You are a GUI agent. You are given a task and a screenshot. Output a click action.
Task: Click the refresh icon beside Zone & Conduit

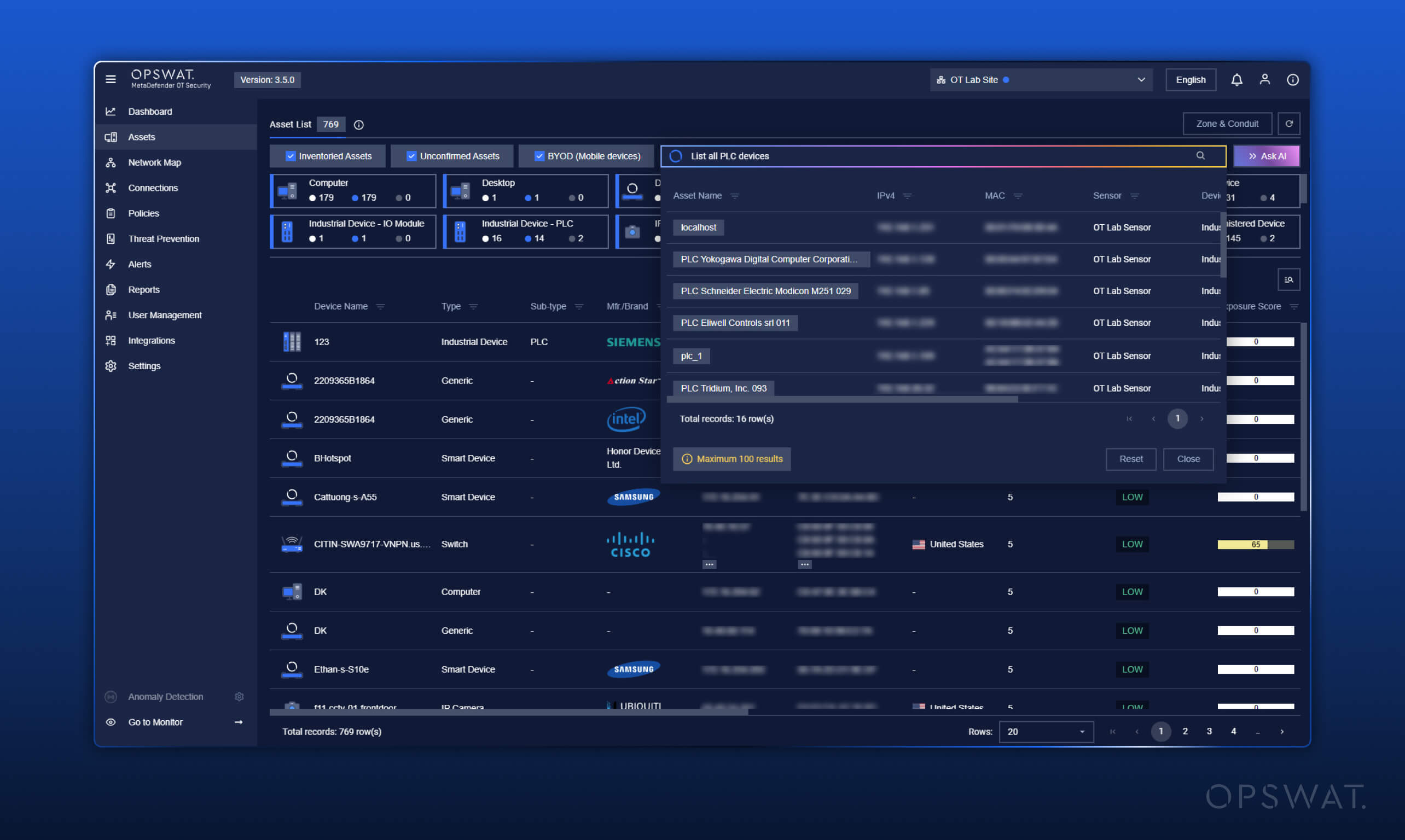click(x=1290, y=124)
